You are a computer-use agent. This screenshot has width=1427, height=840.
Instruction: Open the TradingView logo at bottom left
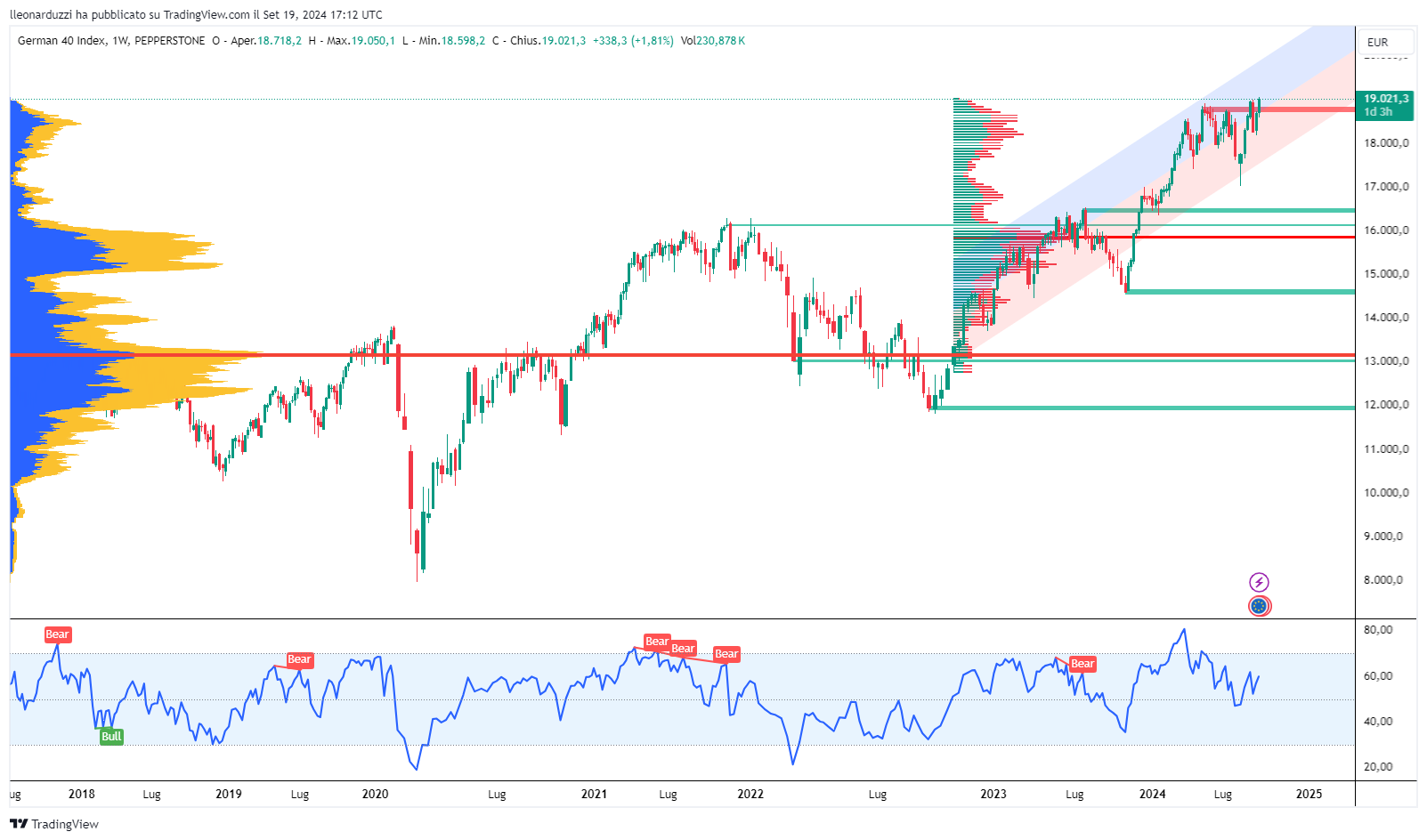coord(54,824)
